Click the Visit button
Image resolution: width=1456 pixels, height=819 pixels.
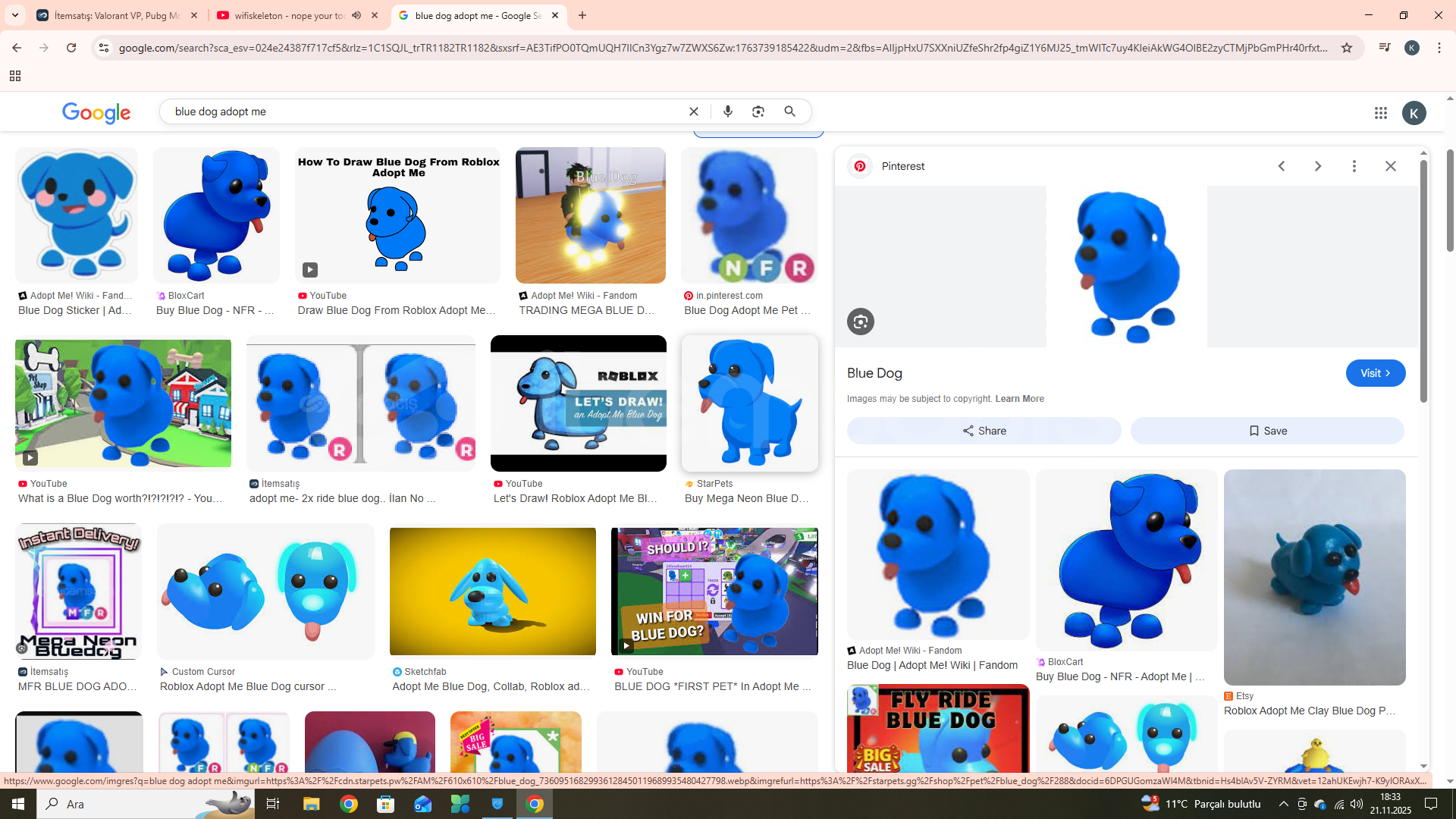1374,373
